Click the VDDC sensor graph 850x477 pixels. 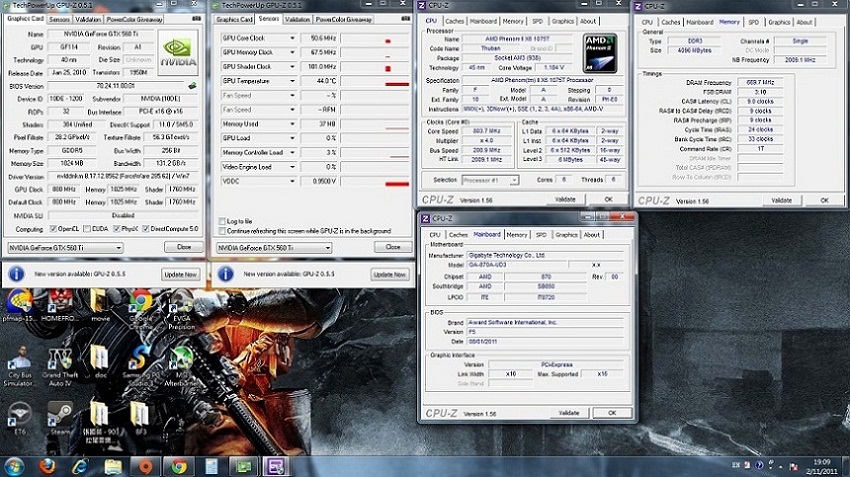375,181
